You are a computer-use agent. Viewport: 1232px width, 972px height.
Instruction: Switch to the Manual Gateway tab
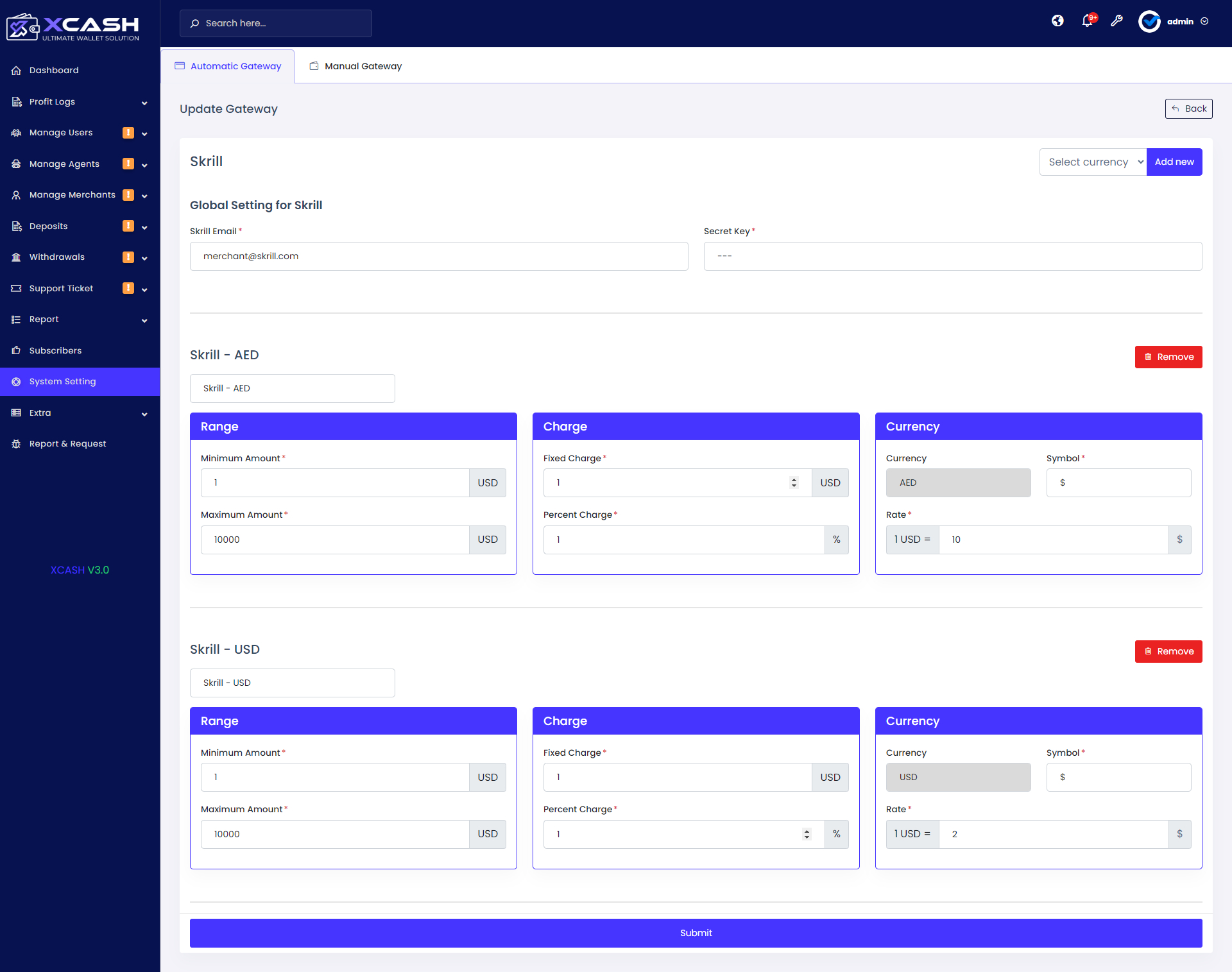tap(356, 67)
